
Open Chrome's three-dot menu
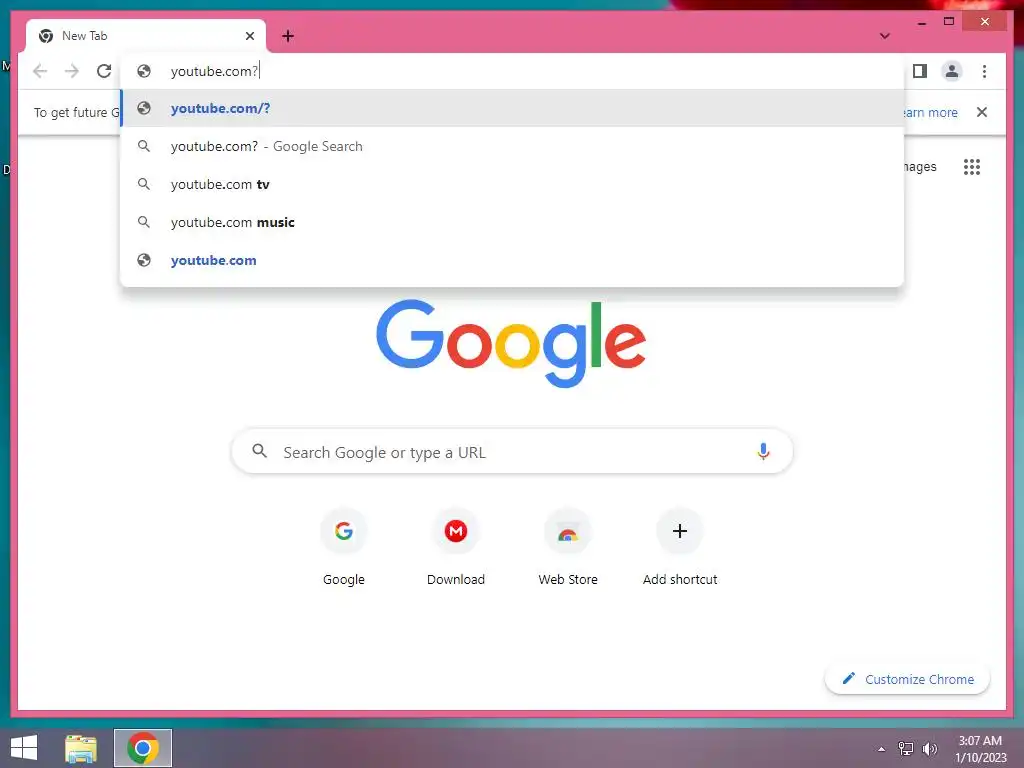[984, 71]
